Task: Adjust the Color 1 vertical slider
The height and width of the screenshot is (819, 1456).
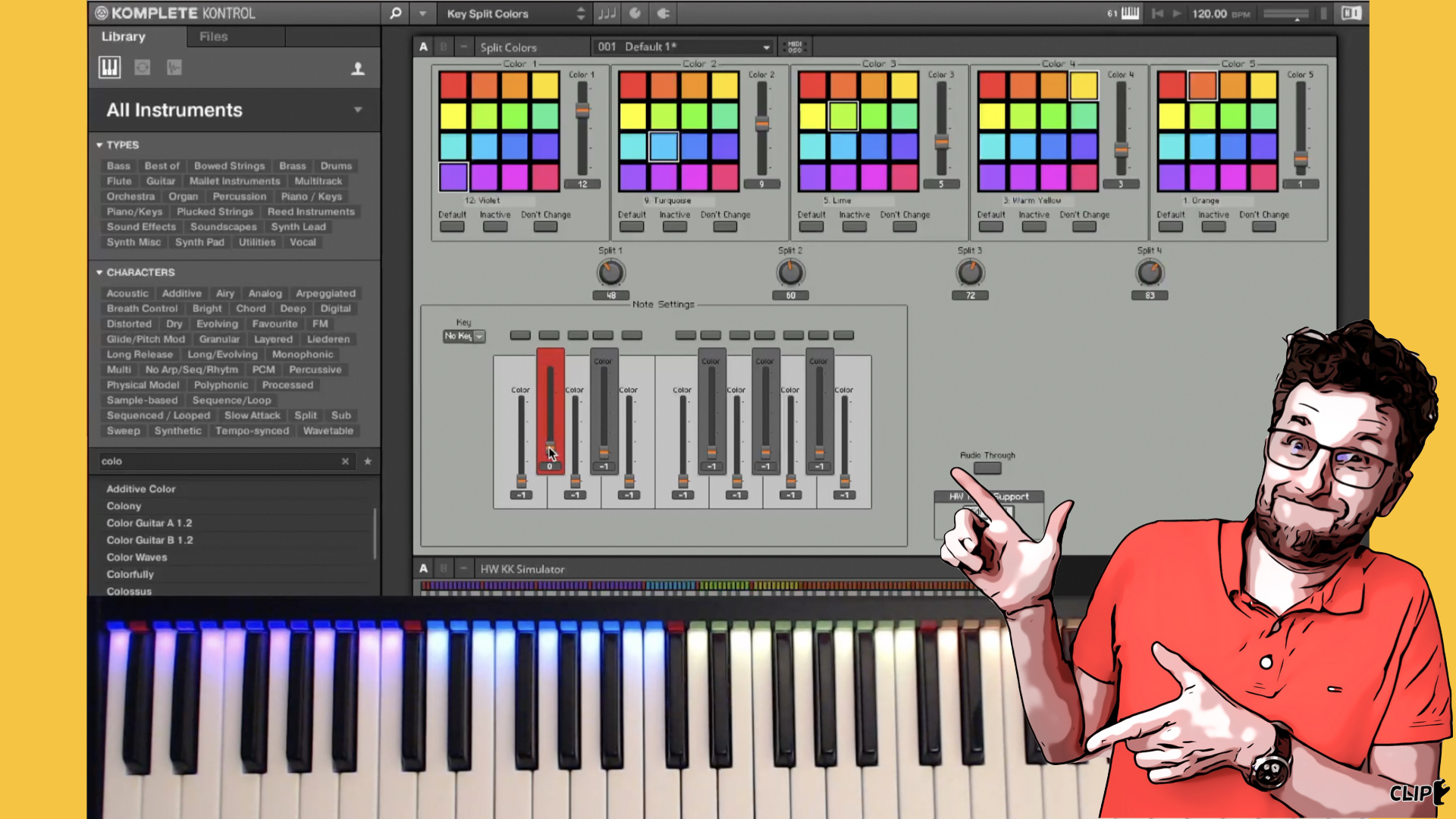Action: pos(582,111)
